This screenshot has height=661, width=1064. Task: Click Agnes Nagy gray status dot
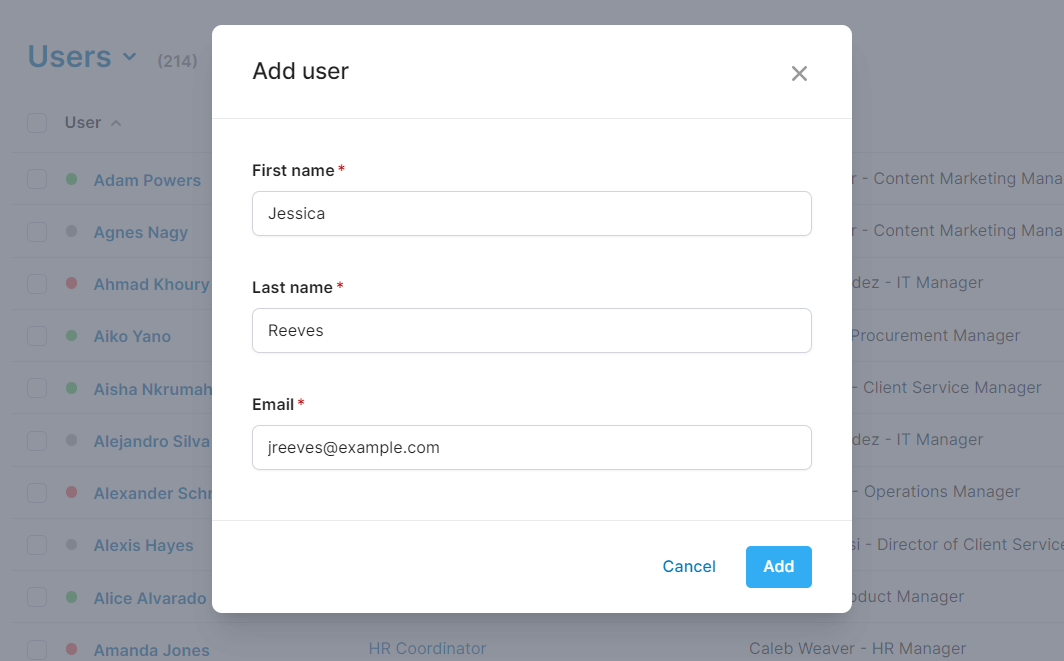(71, 231)
